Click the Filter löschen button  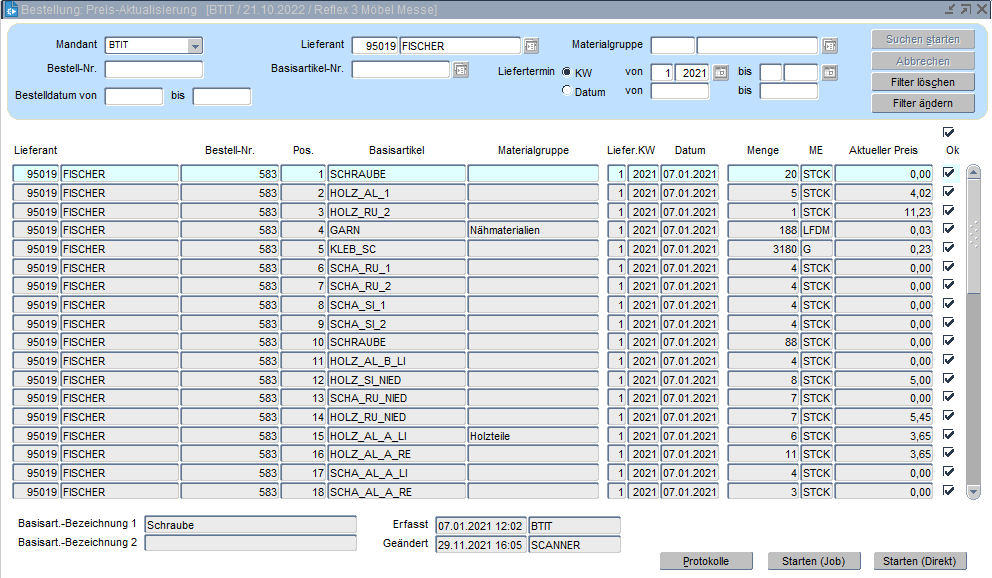tap(922, 82)
